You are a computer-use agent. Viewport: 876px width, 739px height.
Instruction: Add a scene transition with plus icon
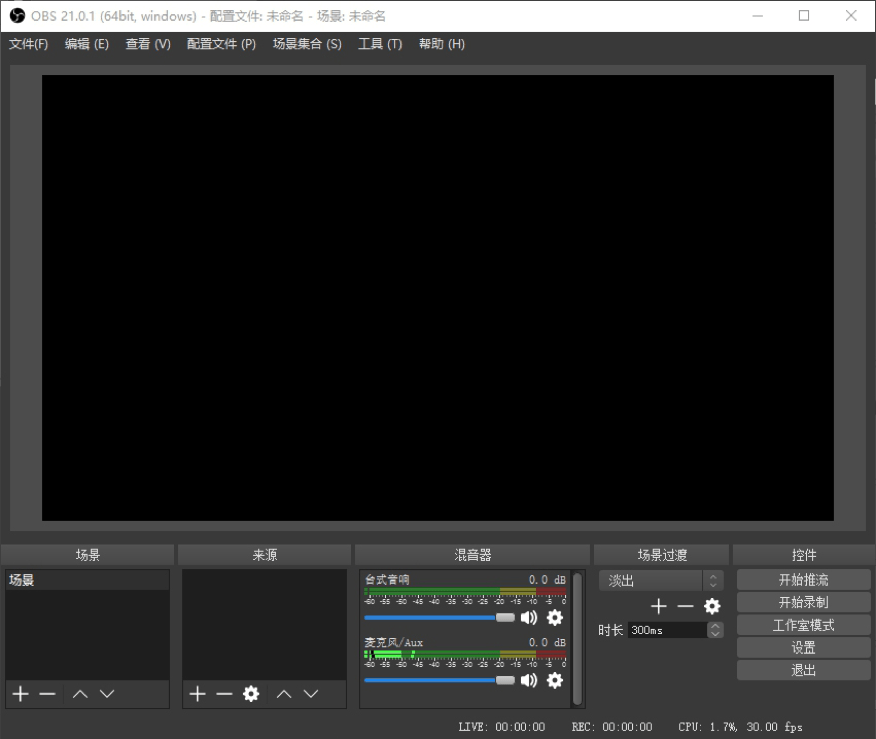659,606
